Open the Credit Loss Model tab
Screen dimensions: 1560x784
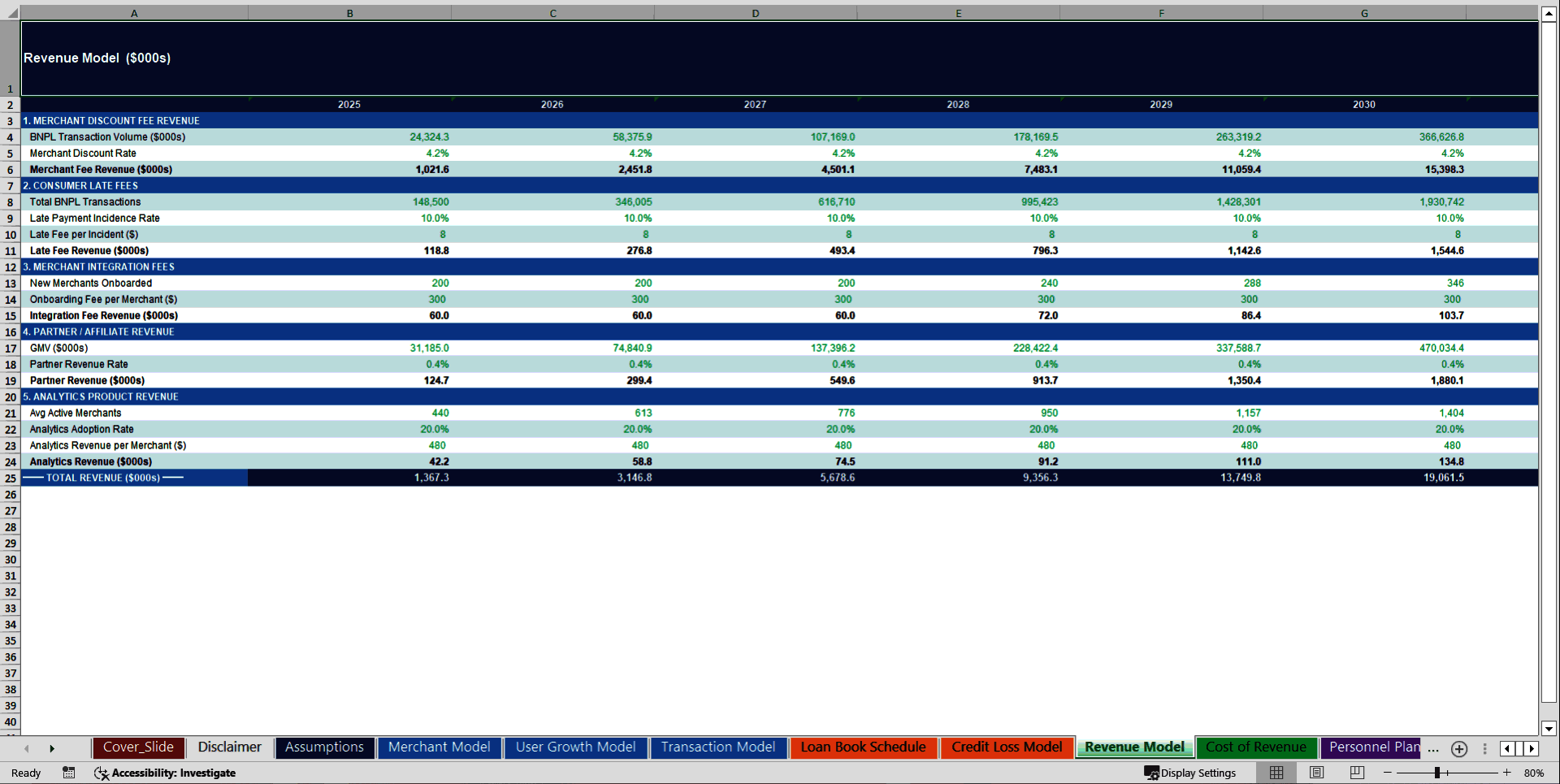pyautogui.click(x=1007, y=747)
